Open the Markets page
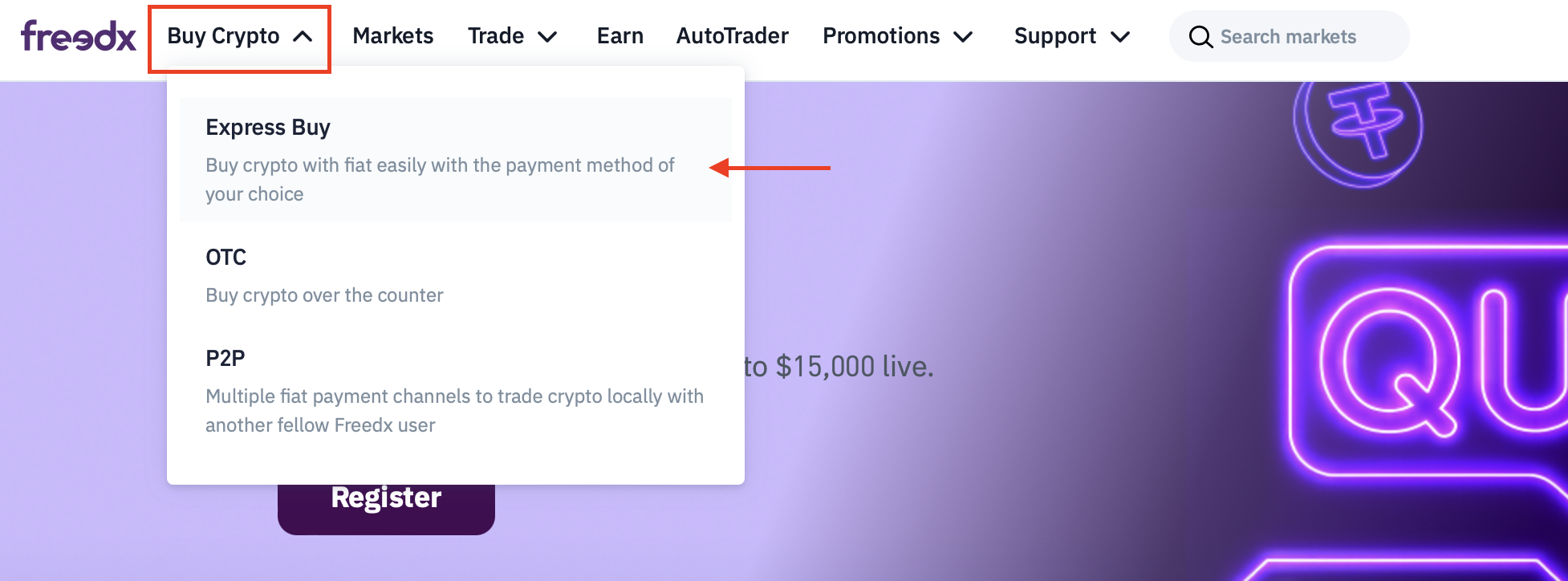This screenshot has width=1568, height=581. [392, 36]
